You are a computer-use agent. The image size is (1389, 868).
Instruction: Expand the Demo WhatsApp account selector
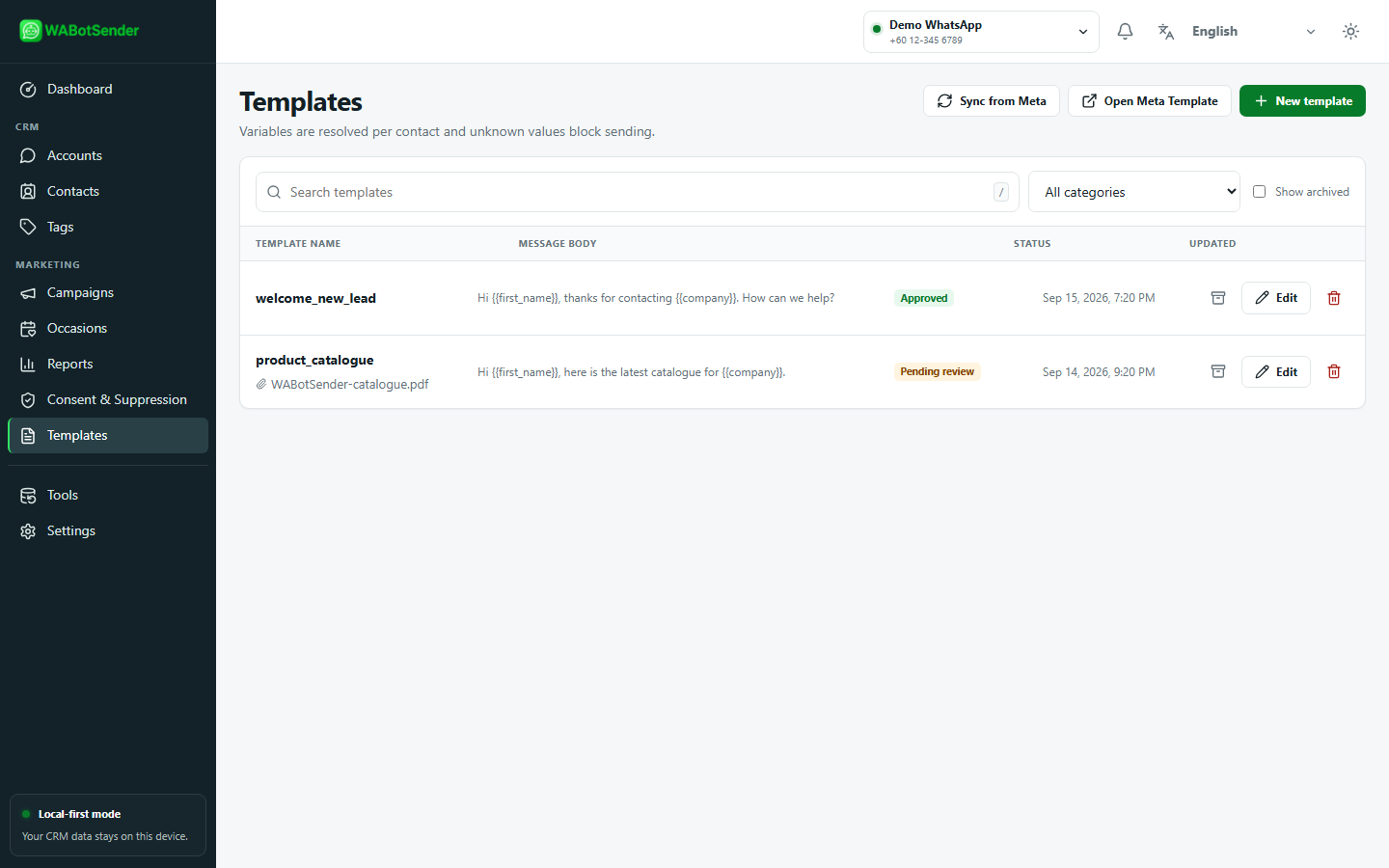981,32
